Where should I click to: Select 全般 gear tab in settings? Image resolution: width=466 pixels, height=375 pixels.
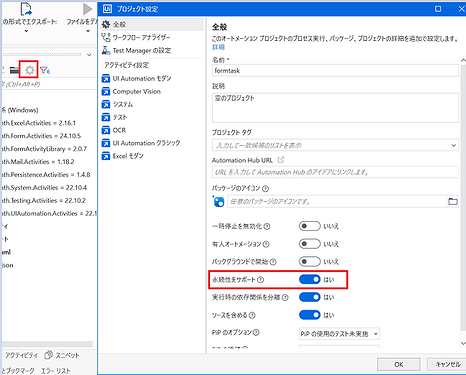[152, 24]
